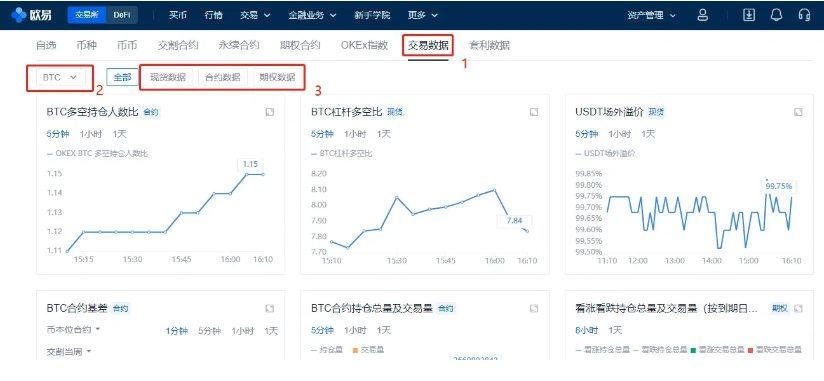Select 1小时 for BTC合约持仓总量及交易量 chart

[355, 331]
